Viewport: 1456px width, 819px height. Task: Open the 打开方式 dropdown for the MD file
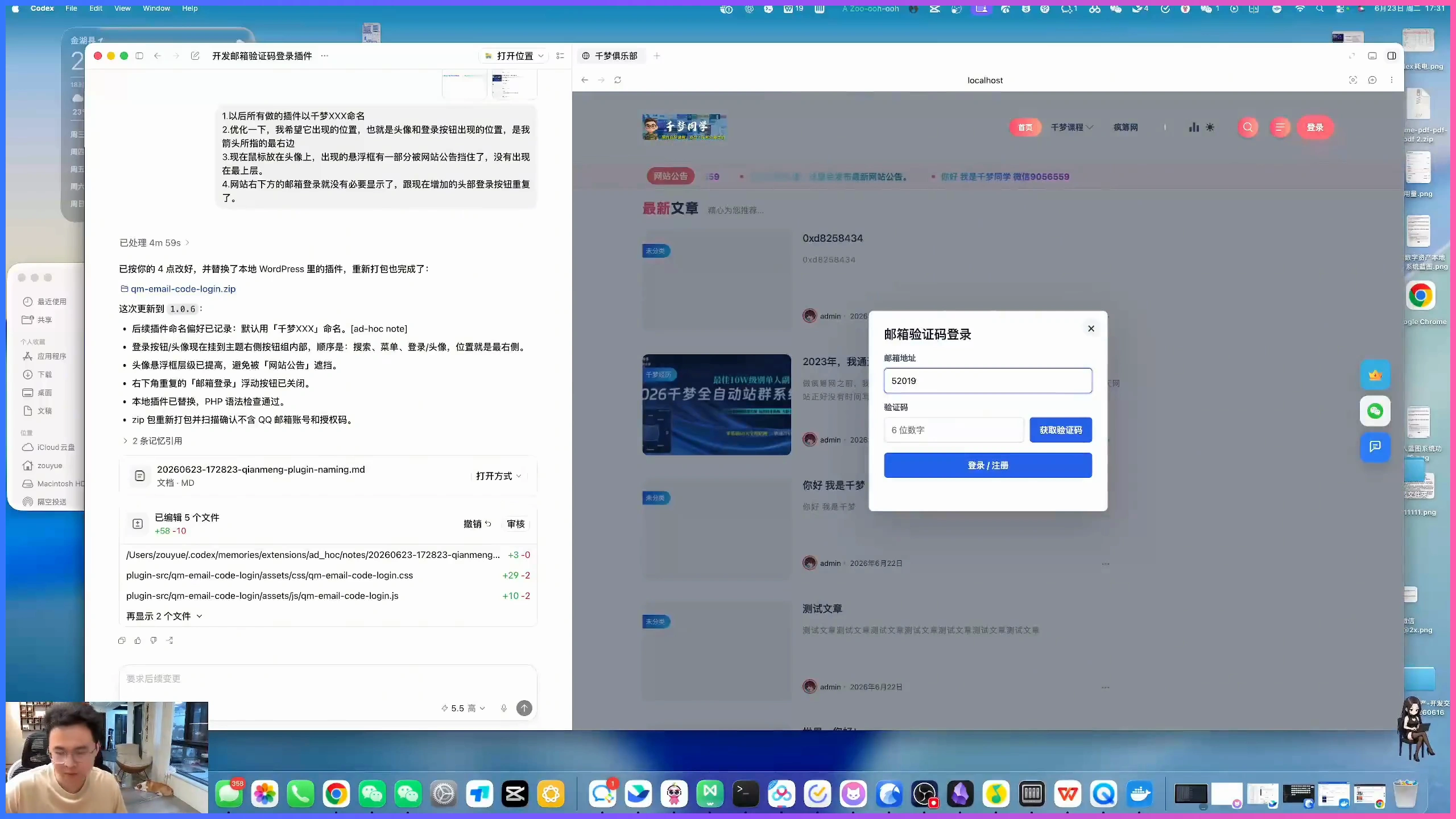coord(498,476)
